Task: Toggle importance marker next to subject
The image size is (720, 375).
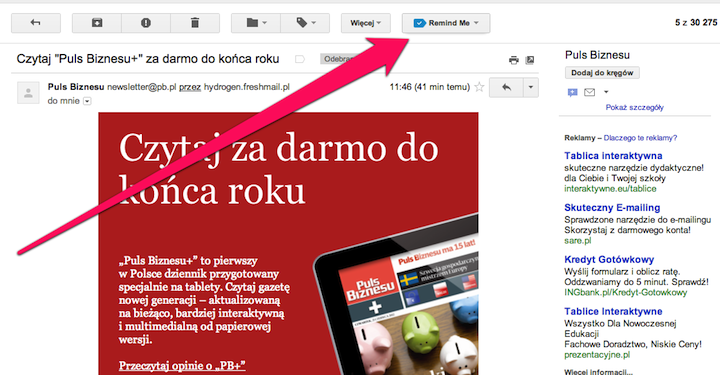Action: [300, 59]
